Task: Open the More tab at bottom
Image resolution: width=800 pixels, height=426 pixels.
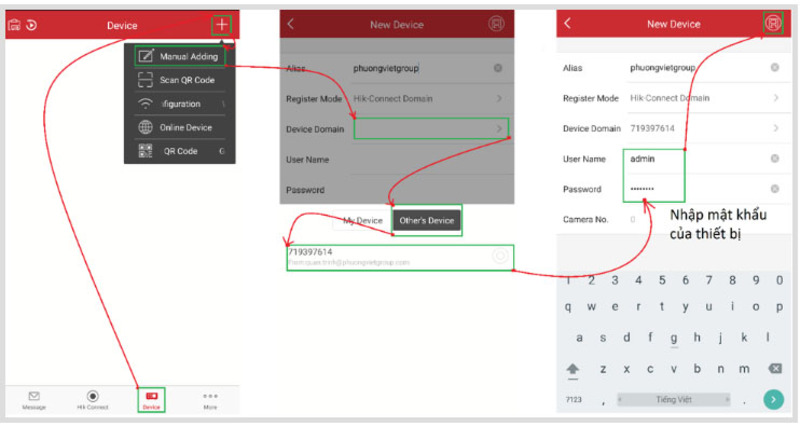Action: [x=210, y=397]
